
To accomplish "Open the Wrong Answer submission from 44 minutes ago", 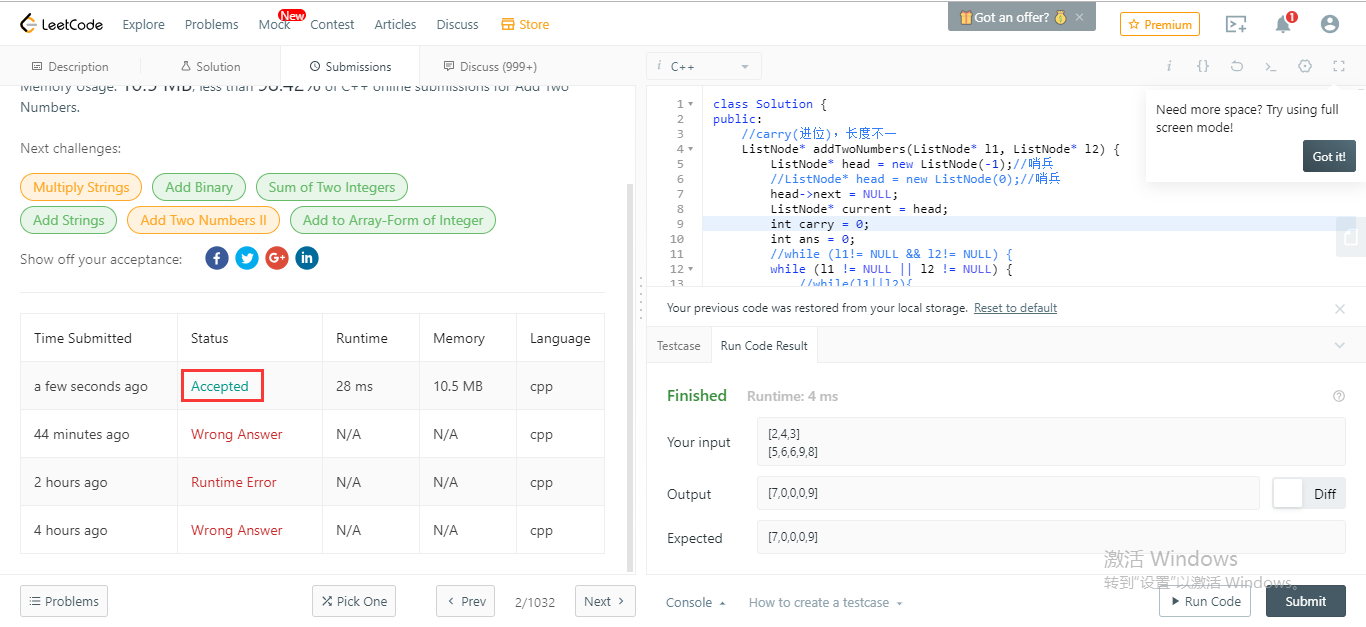I will click(x=237, y=434).
